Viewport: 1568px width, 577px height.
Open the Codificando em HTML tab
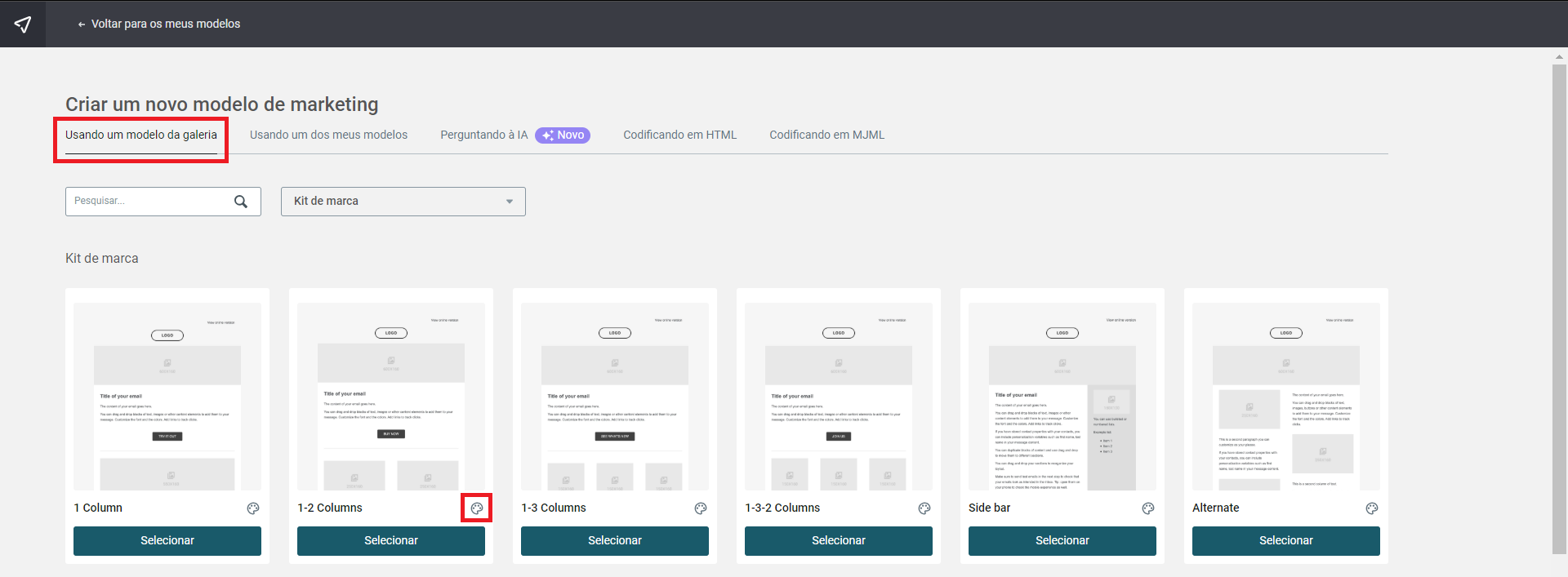(679, 135)
